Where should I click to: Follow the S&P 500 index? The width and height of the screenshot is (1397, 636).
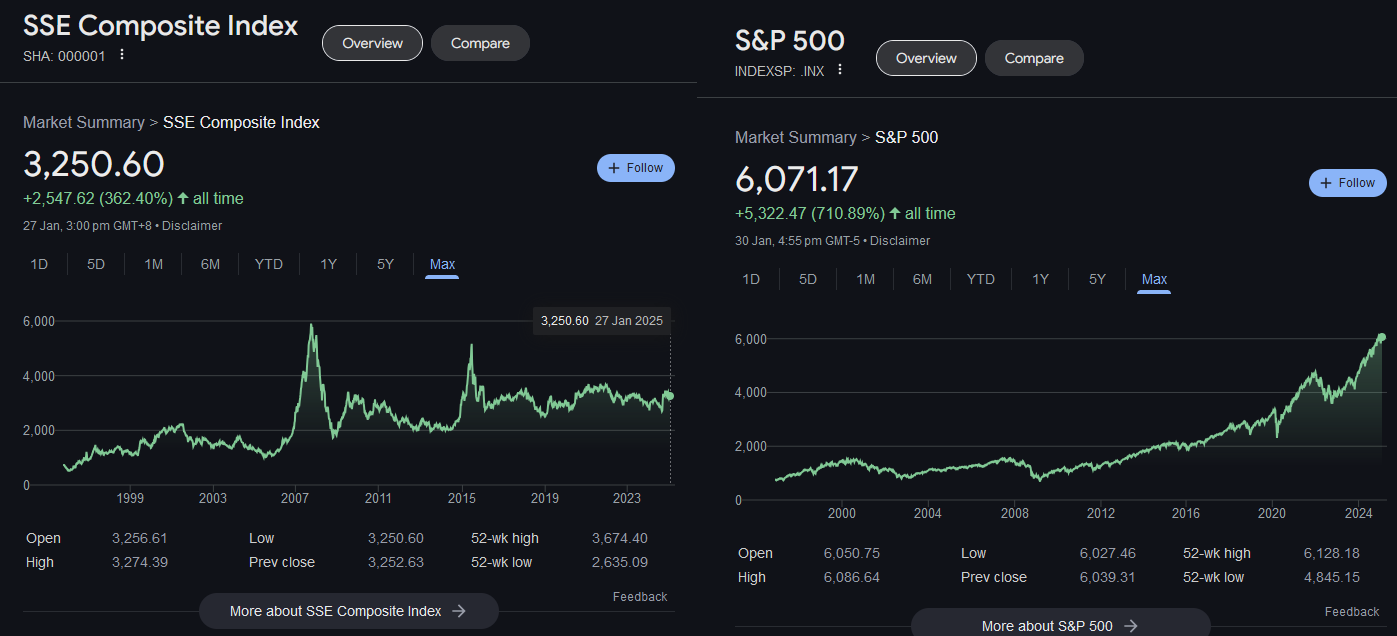coord(1347,183)
